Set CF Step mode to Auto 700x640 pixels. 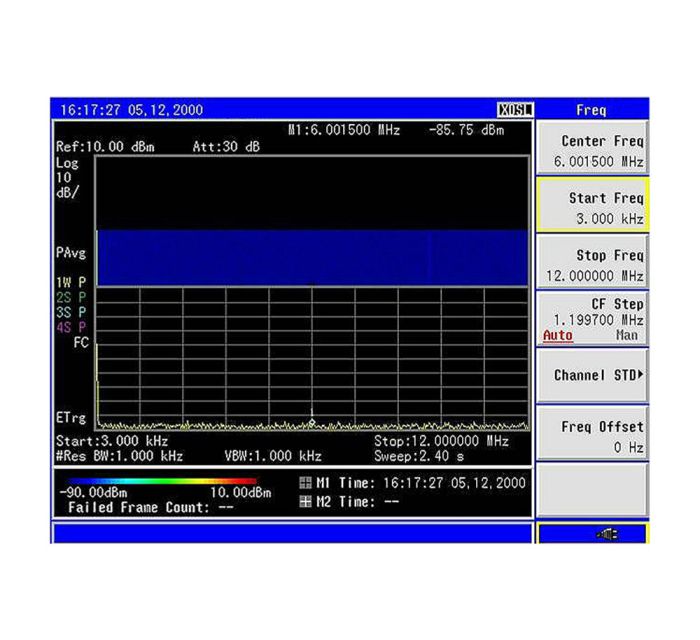click(x=558, y=335)
